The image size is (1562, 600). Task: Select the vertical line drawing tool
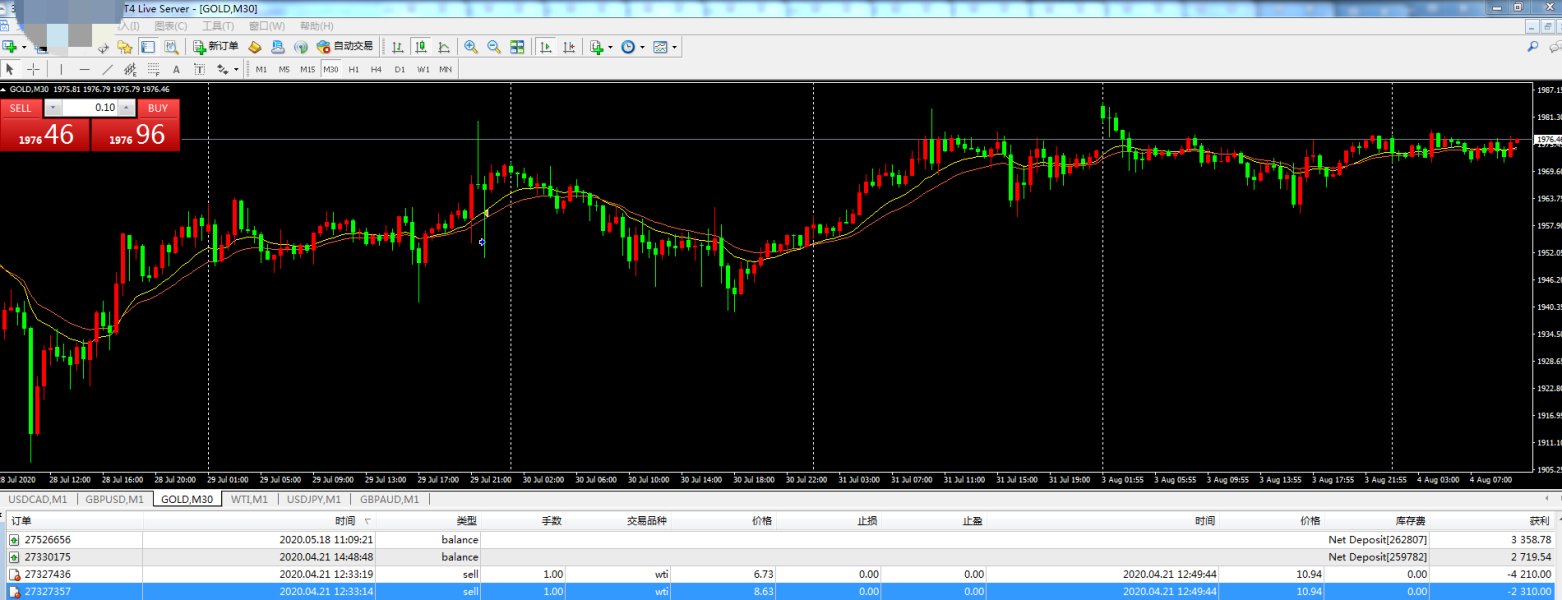tap(61, 69)
